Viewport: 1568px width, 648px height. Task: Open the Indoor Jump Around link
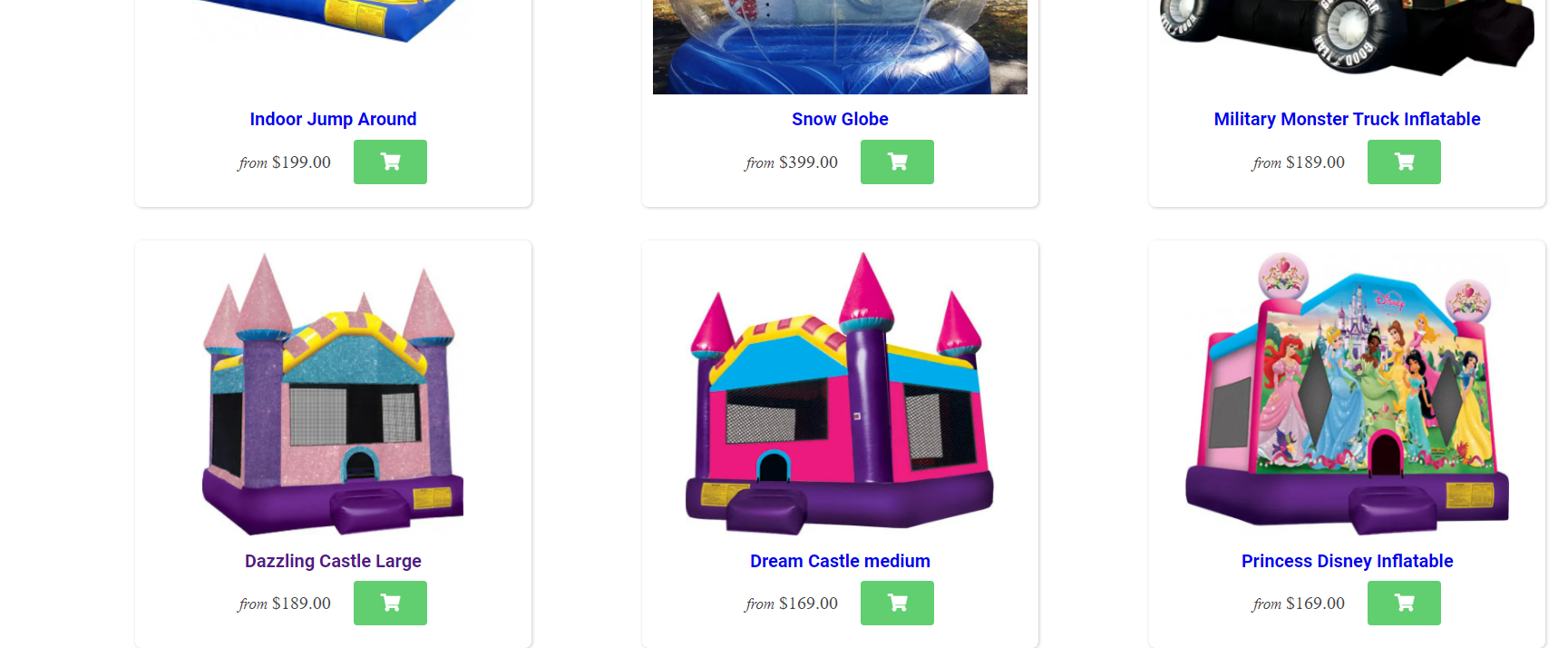[x=333, y=119]
